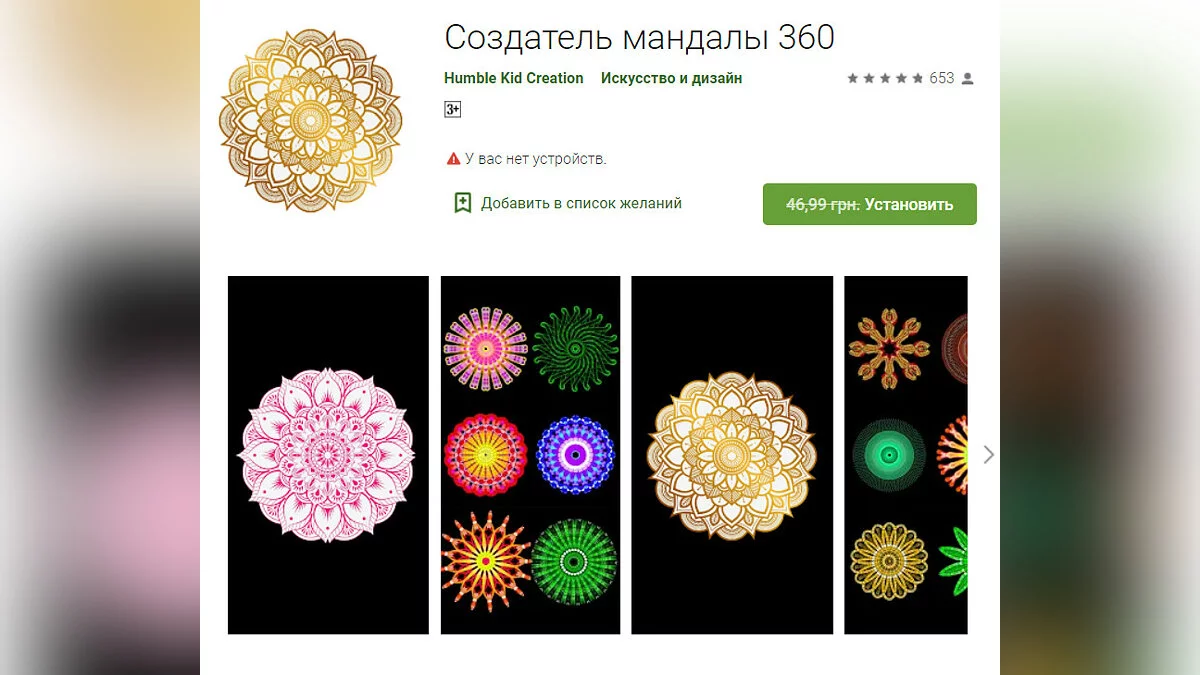
Task: Open Искусство и дизайн category
Action: (671, 78)
